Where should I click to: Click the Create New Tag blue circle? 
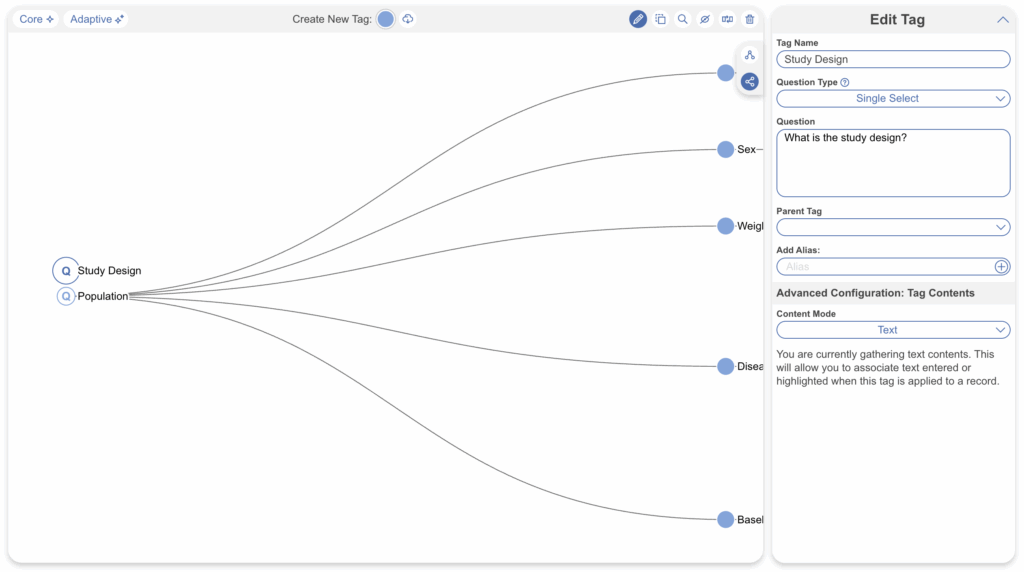(386, 19)
